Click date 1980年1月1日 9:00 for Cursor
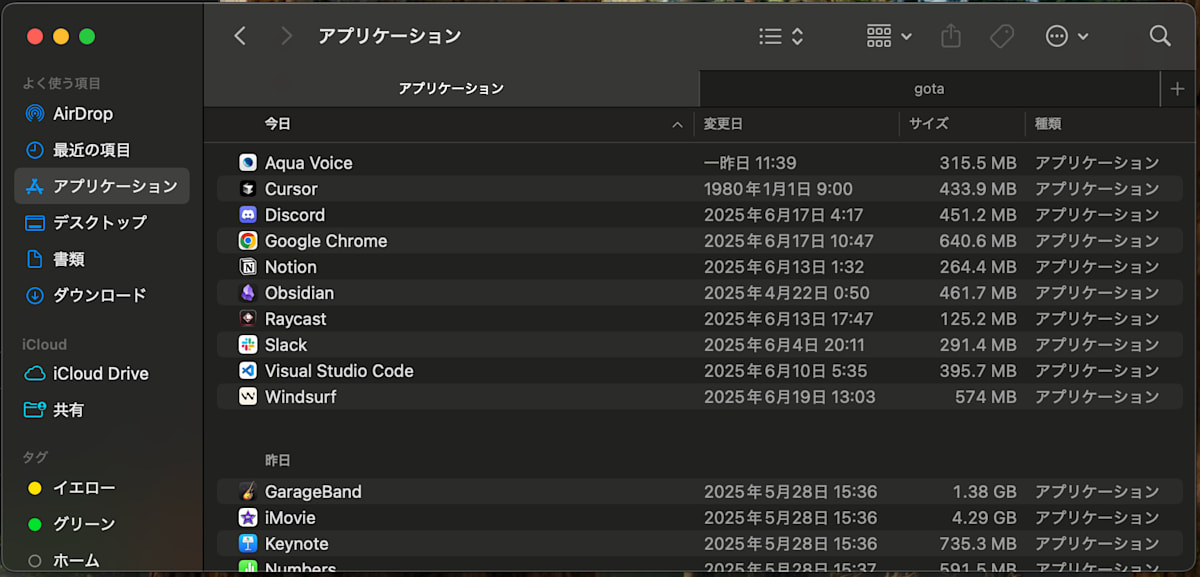 pyautogui.click(x=778, y=189)
